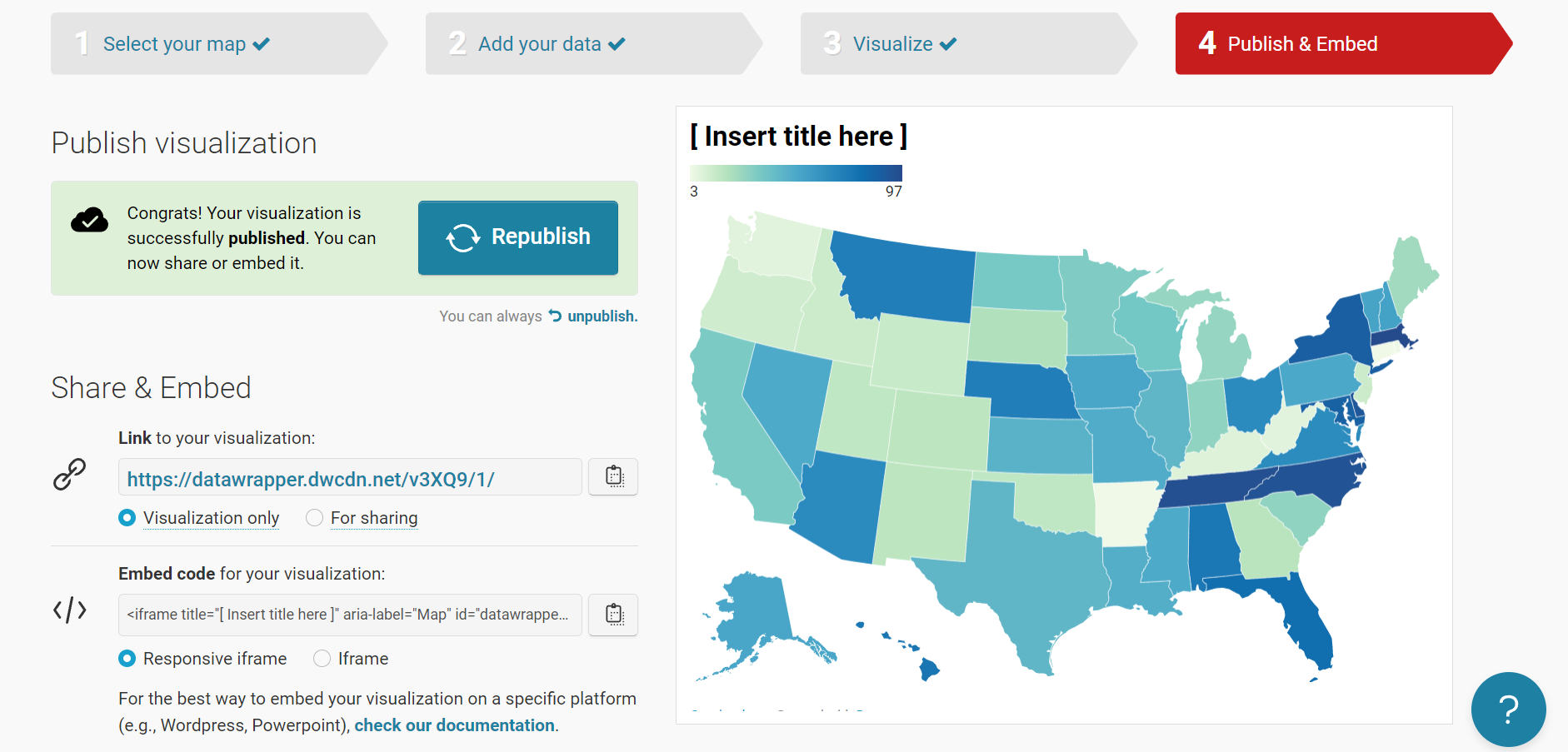Choose the Iframe embed option

coord(322,659)
